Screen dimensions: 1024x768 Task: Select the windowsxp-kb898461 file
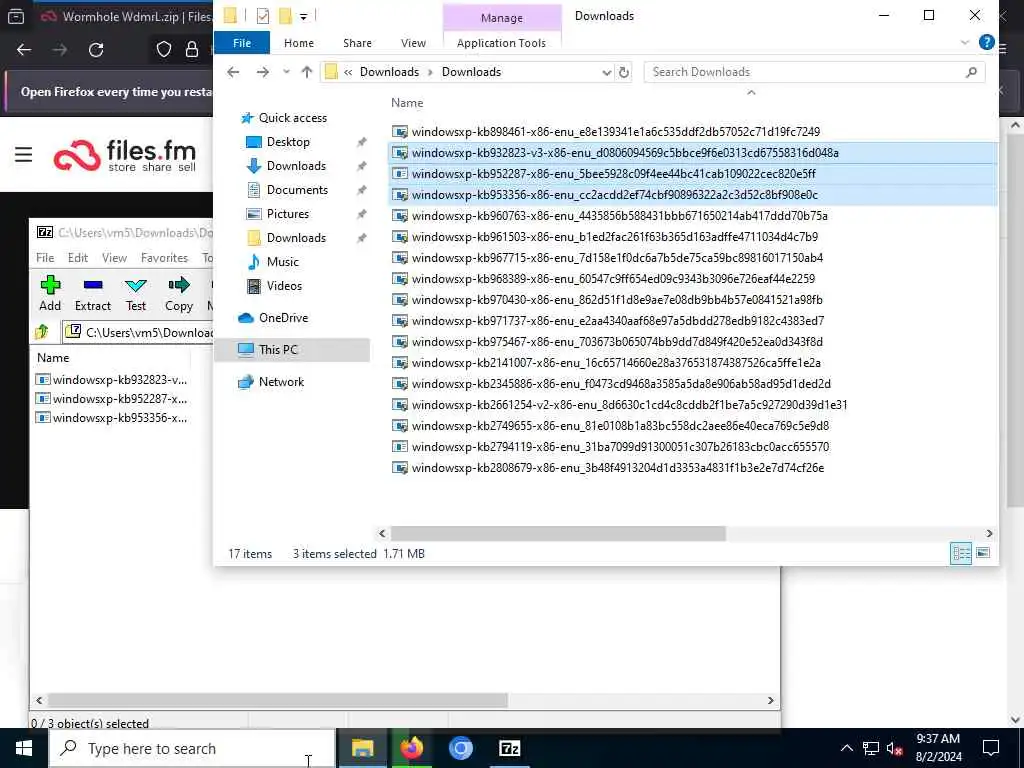616,131
